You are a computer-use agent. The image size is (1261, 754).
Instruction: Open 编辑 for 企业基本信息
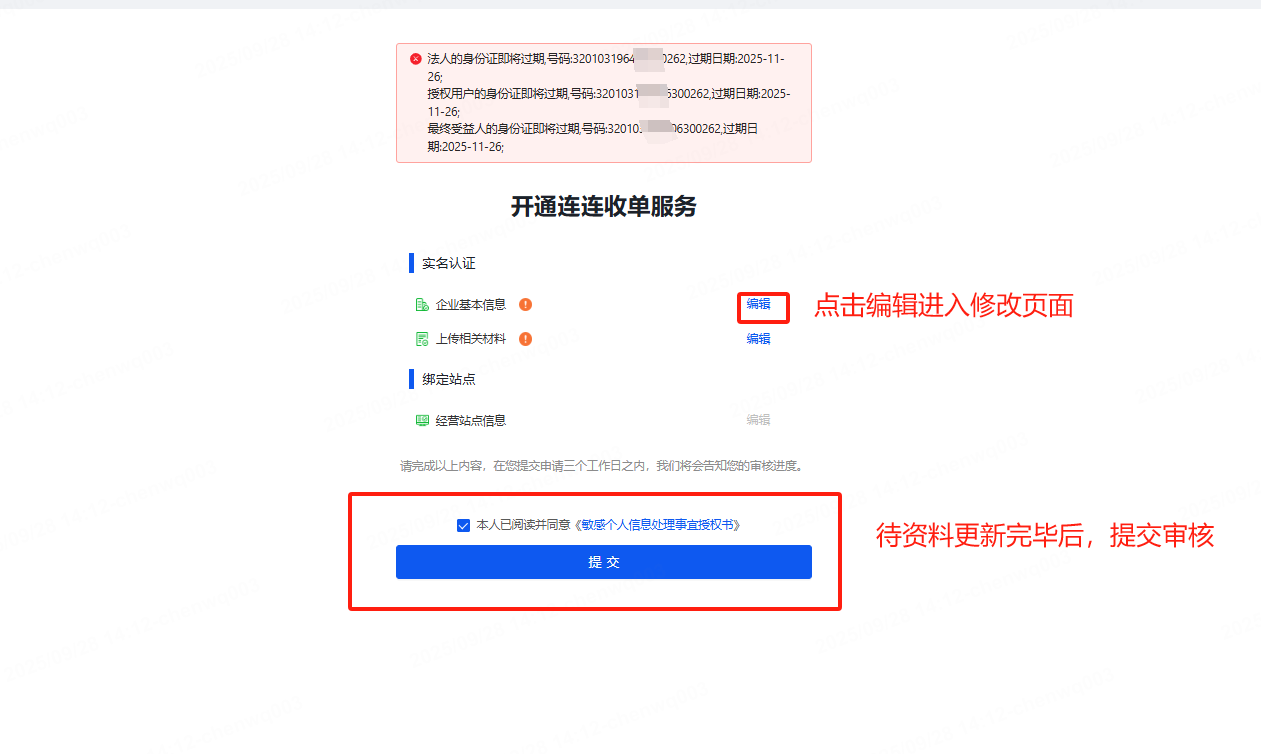click(759, 304)
